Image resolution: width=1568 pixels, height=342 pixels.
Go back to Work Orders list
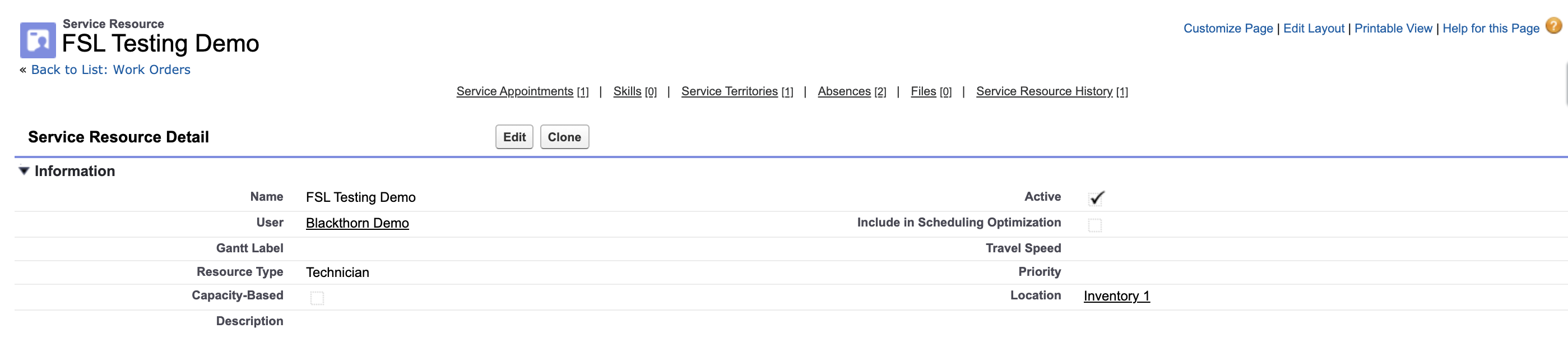pos(111,70)
